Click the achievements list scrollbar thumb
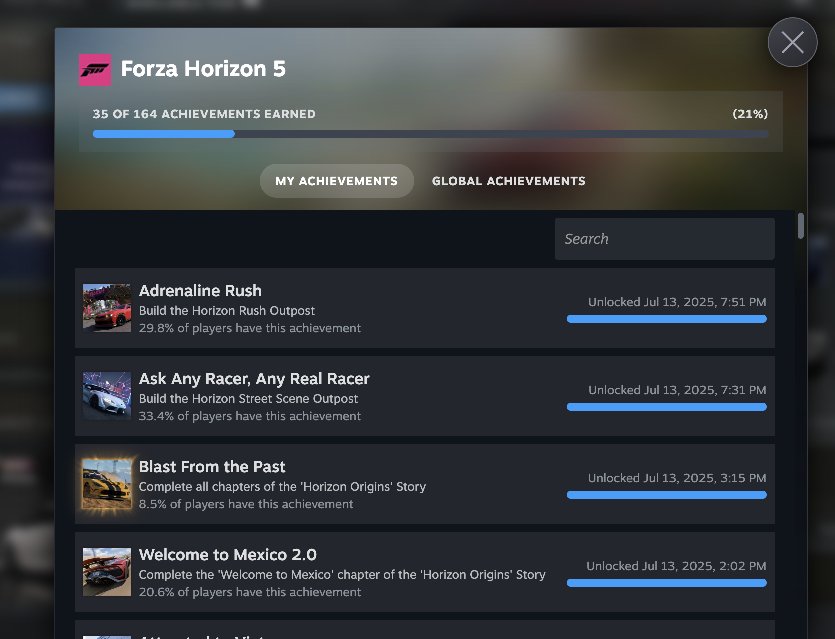This screenshot has width=835, height=639. tap(801, 225)
